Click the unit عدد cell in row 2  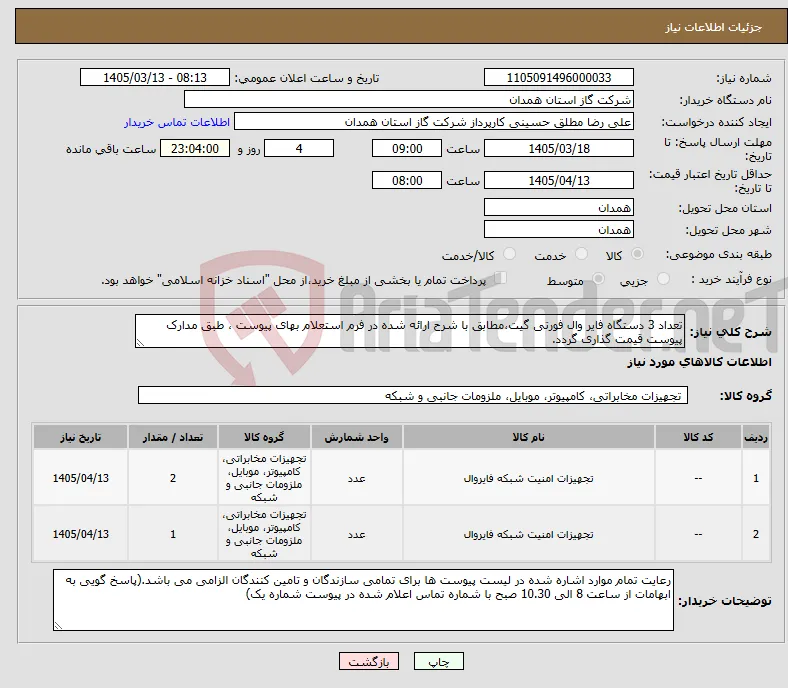point(356,534)
